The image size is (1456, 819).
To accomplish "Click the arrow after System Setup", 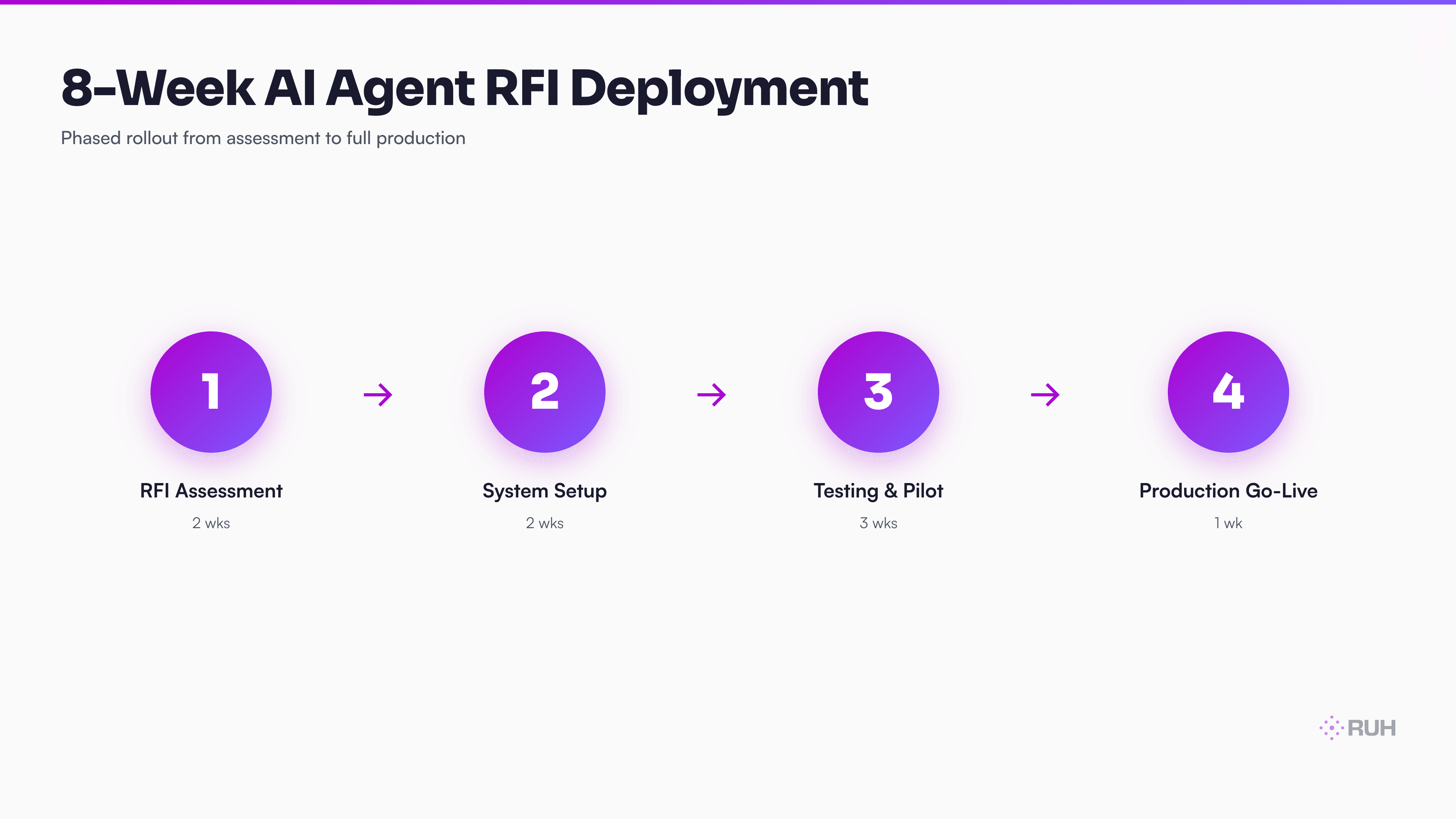I will [712, 394].
